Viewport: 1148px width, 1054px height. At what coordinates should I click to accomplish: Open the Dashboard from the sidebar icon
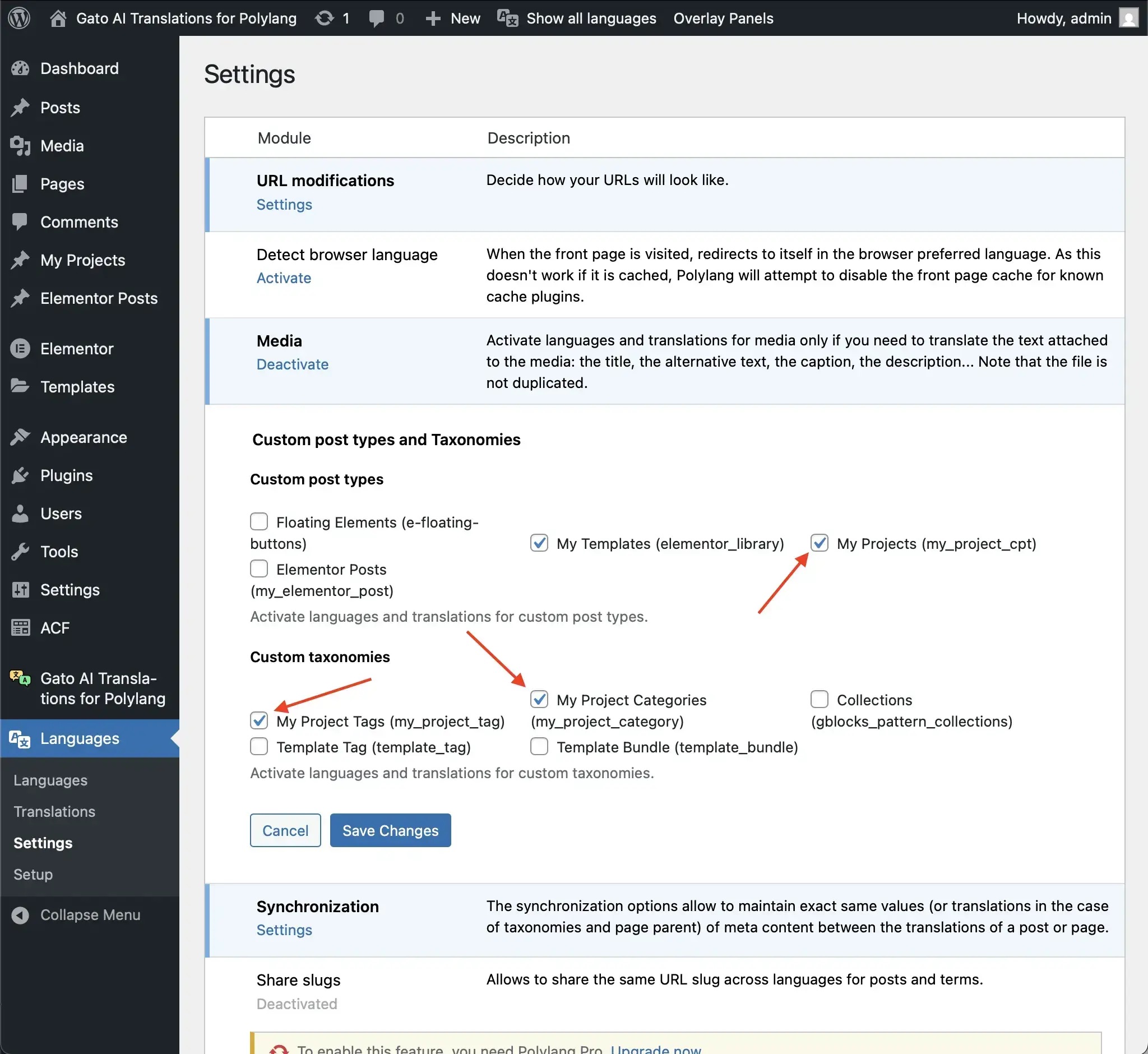[x=20, y=68]
